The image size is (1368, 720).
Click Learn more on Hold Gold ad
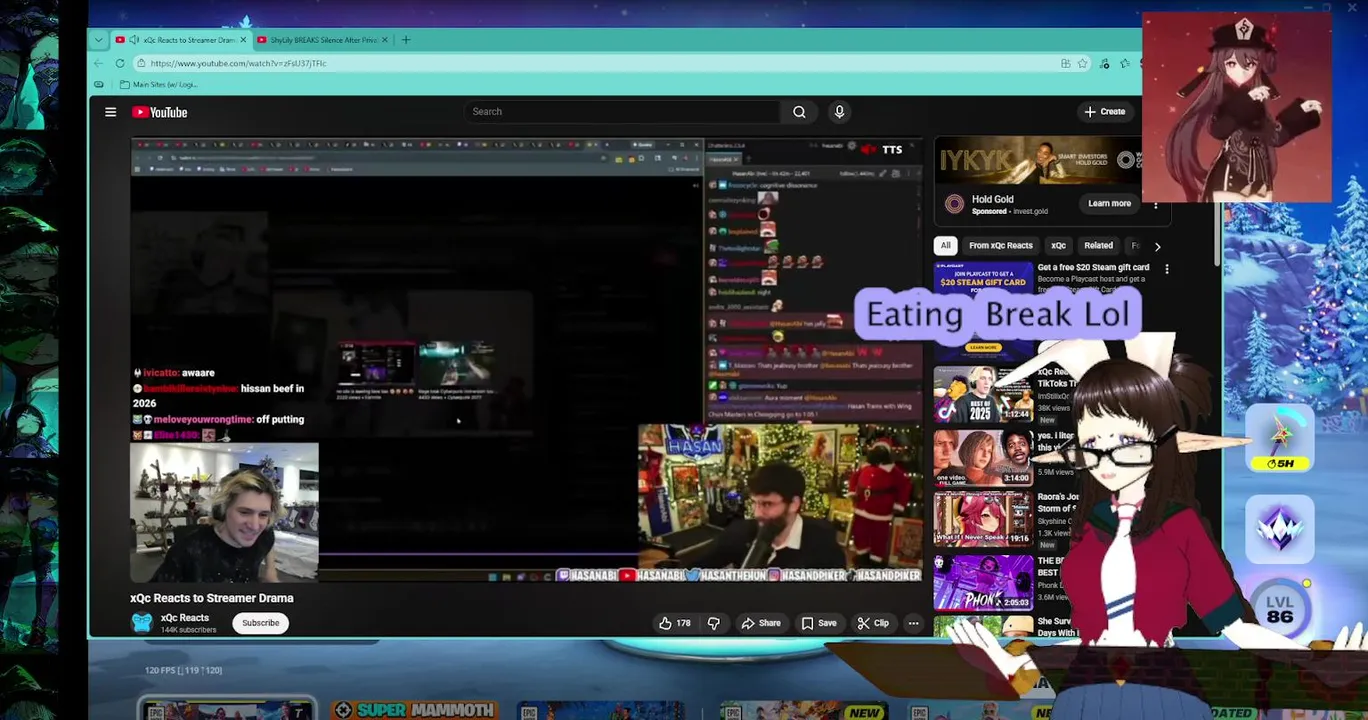1109,203
